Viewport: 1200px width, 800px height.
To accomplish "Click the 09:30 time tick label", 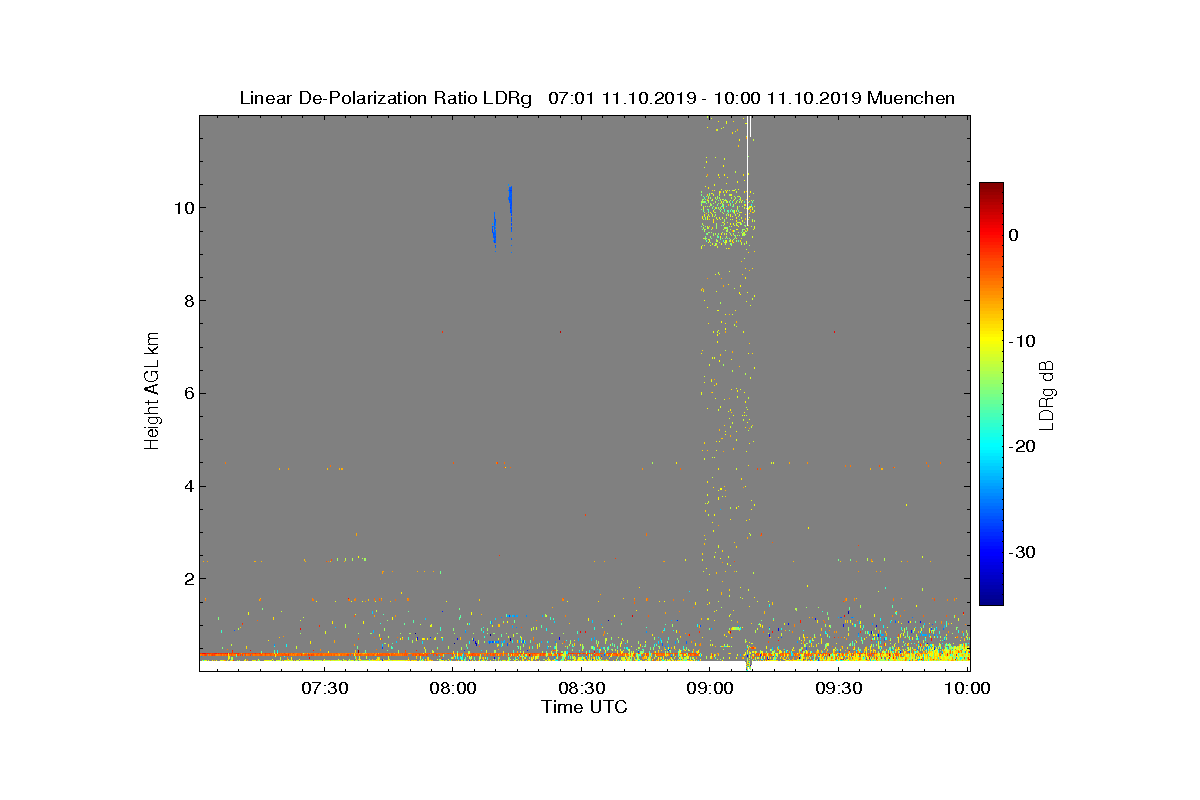I will [840, 689].
